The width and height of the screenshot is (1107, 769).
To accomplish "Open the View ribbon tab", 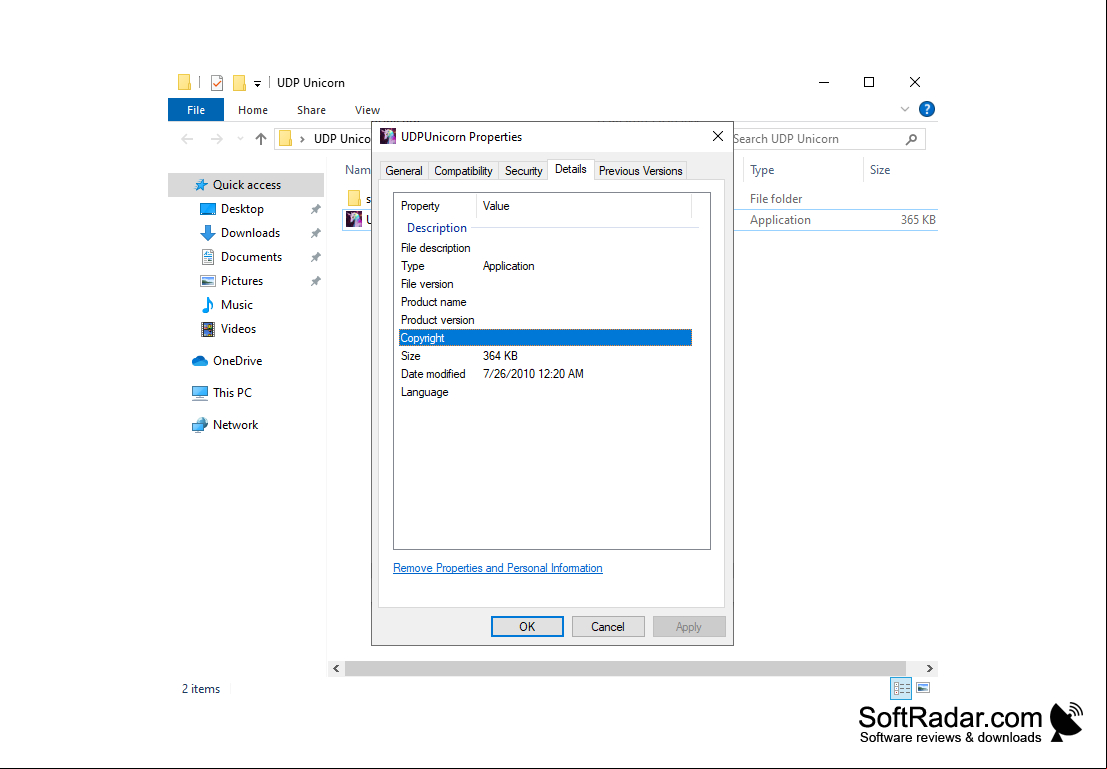I will click(367, 109).
